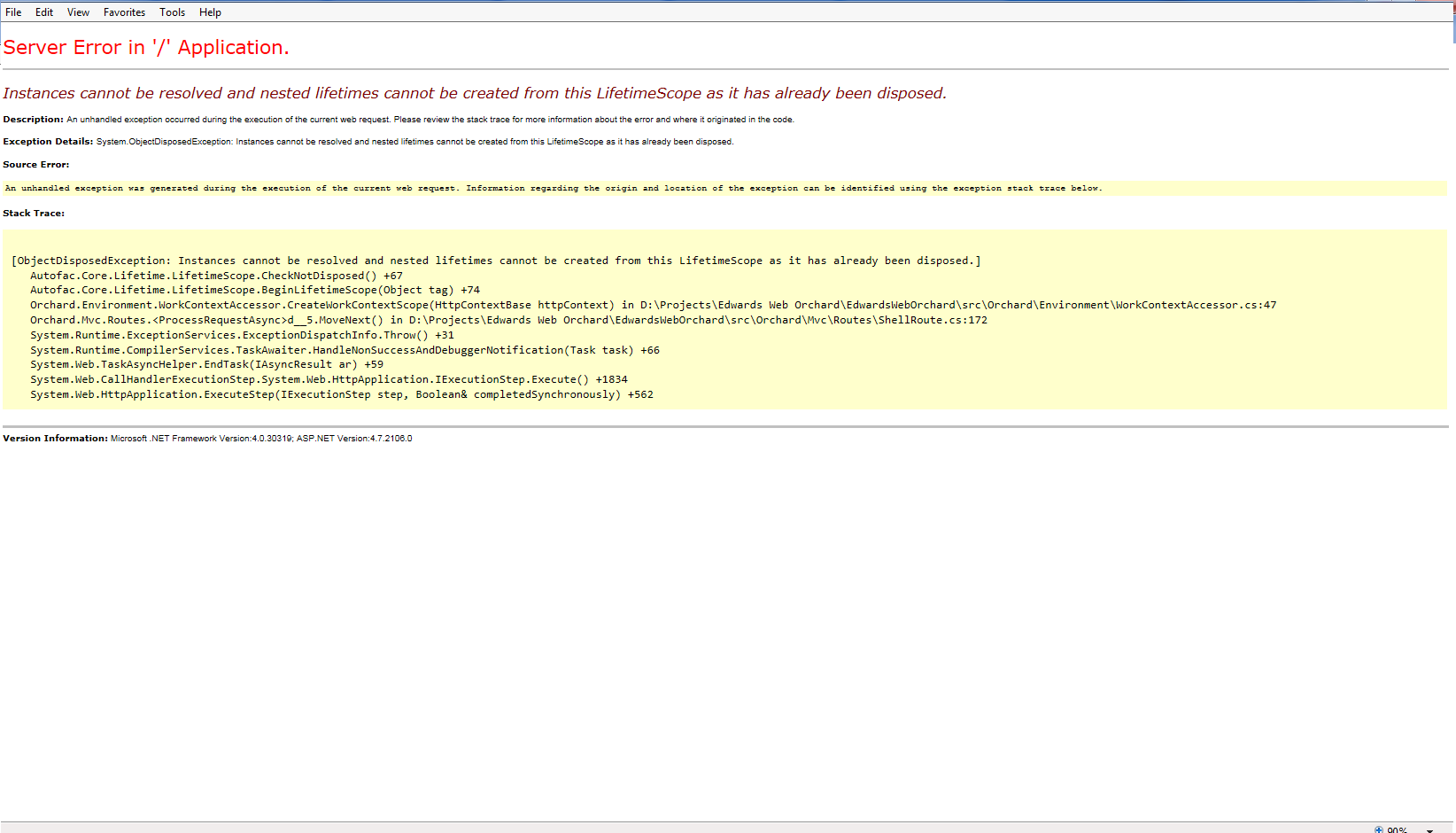Click the Version Information text

[56, 438]
